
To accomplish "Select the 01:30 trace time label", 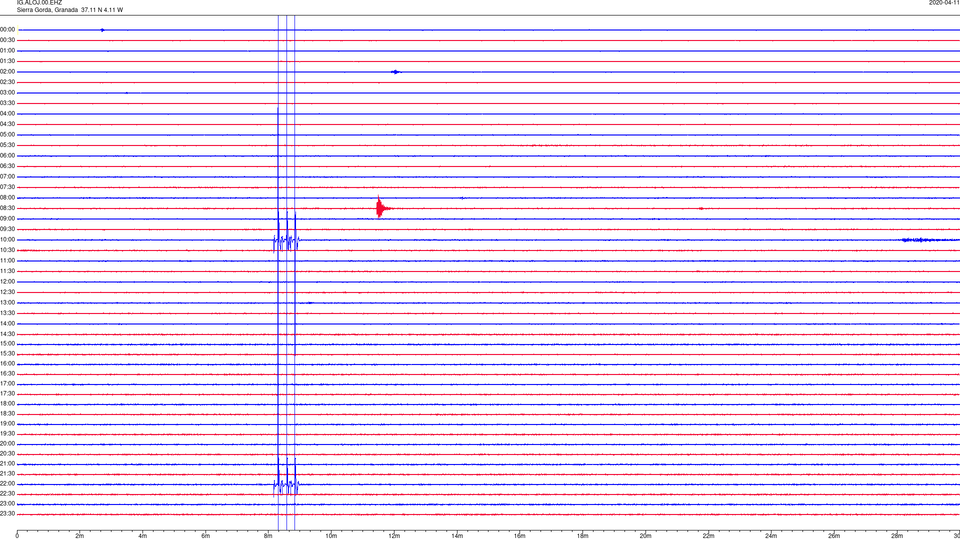I will point(7,61).
